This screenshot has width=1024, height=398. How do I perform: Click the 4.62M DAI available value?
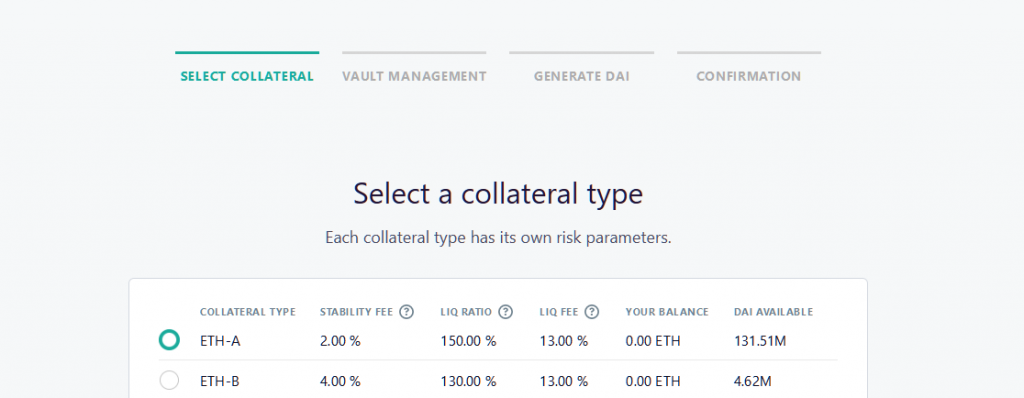coord(754,381)
